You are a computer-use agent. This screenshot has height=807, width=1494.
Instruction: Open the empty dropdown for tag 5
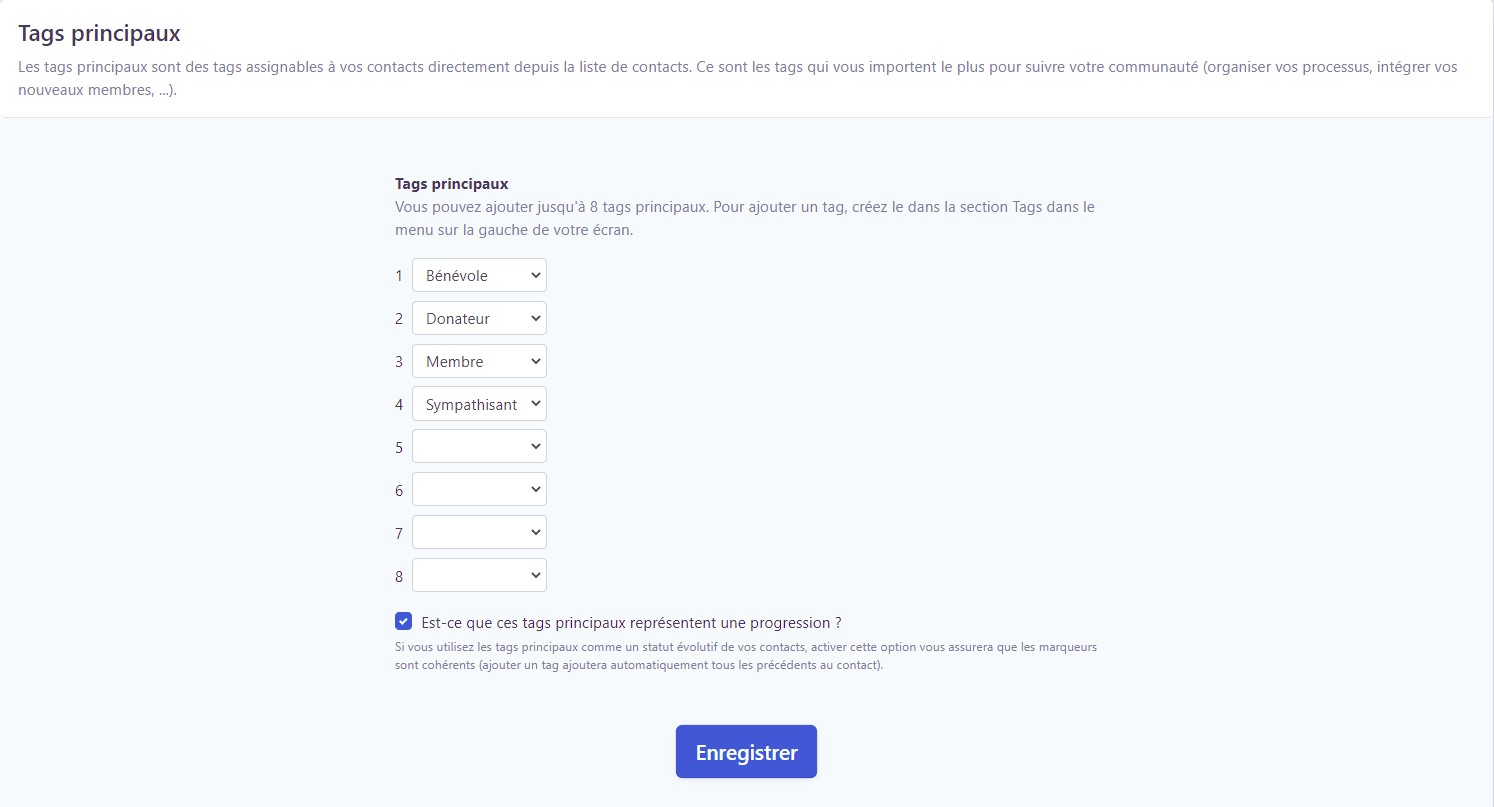point(478,446)
